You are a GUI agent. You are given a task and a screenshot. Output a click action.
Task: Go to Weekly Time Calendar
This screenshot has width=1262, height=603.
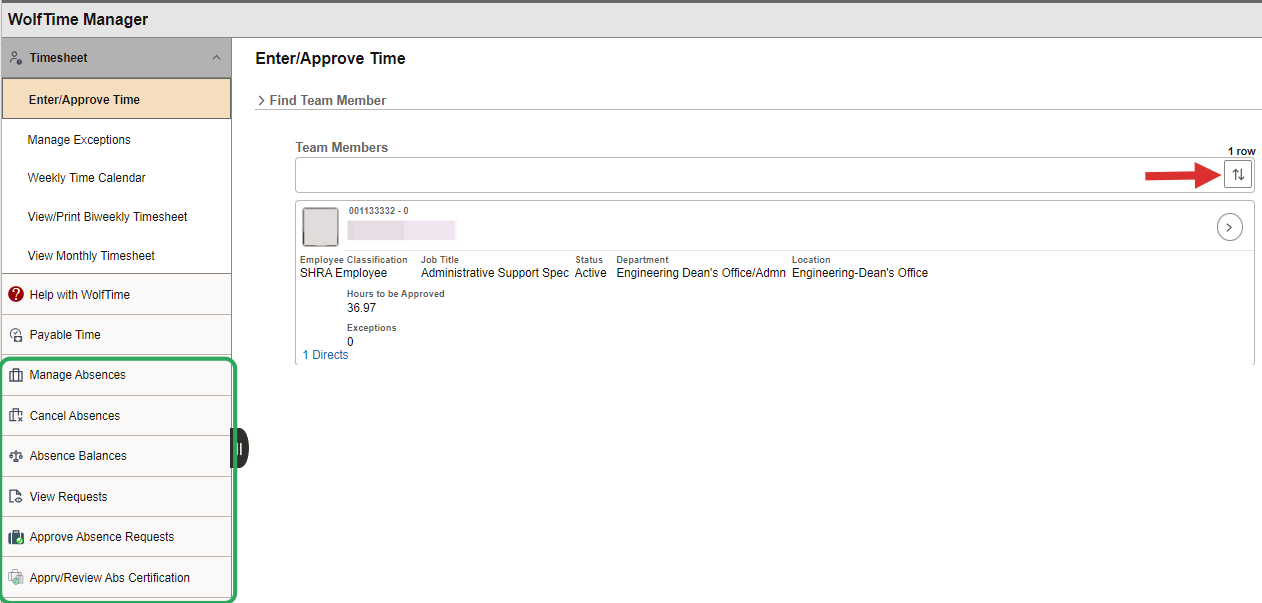pyautogui.click(x=116, y=178)
